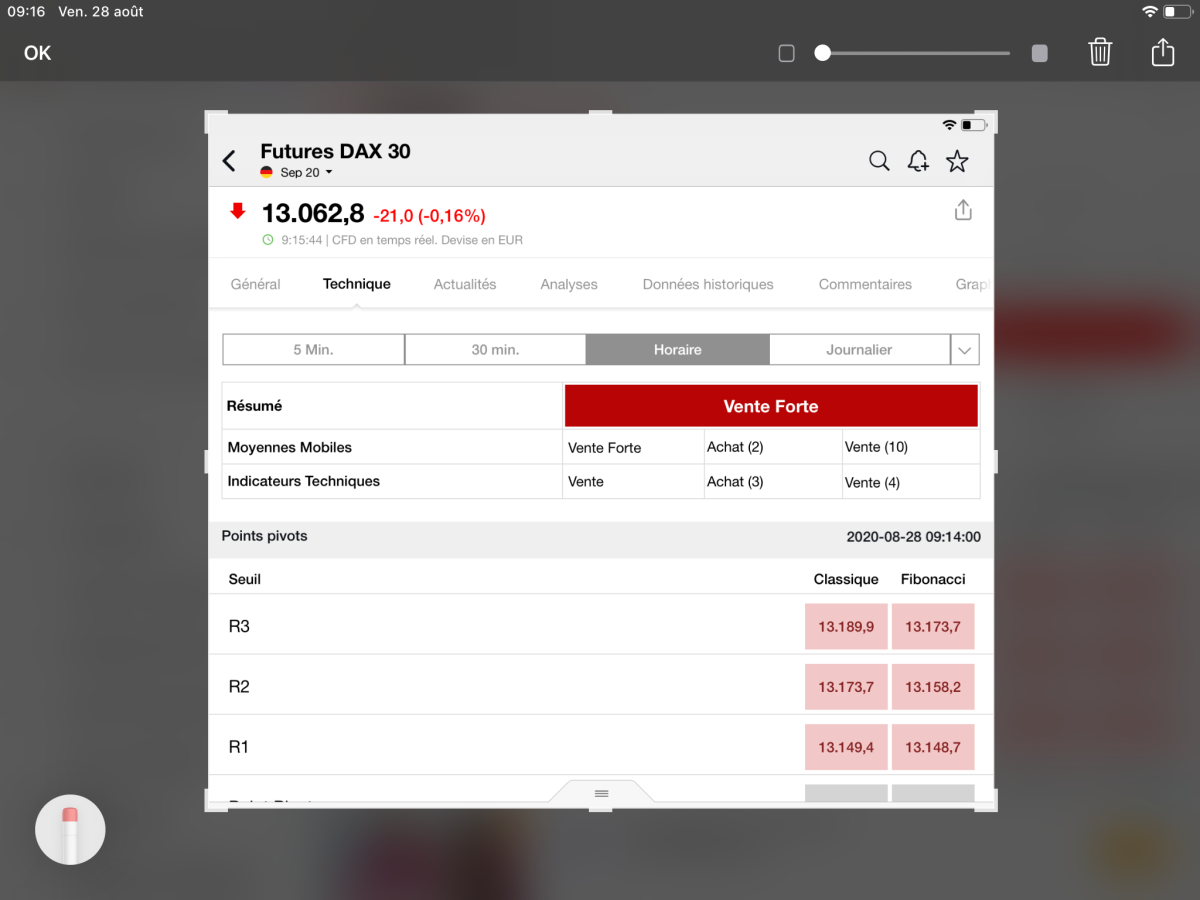1200x900 pixels.
Task: Select the Journalier timeframe
Action: pyautogui.click(x=859, y=350)
